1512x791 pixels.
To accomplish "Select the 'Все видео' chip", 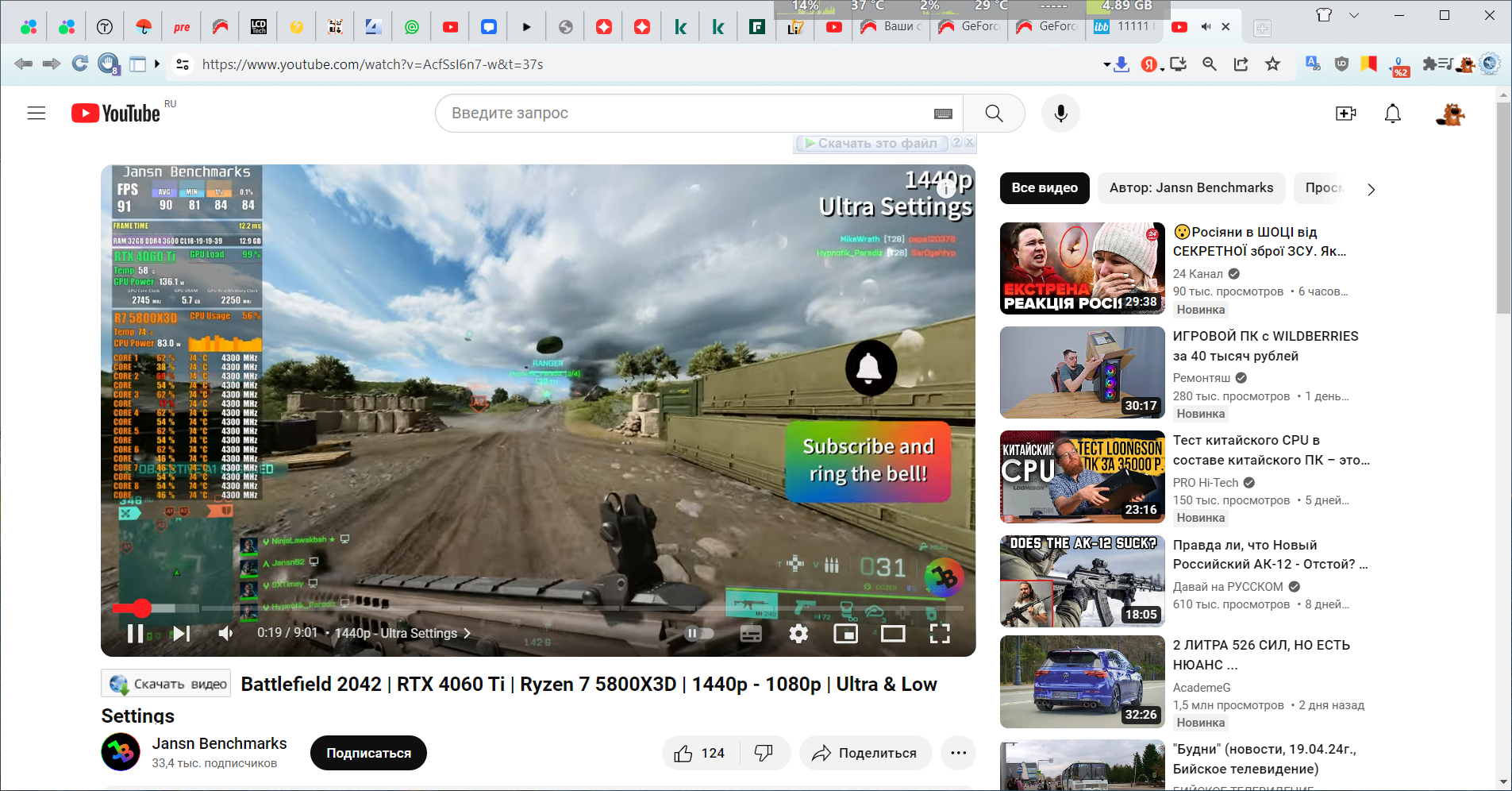I will click(1045, 188).
